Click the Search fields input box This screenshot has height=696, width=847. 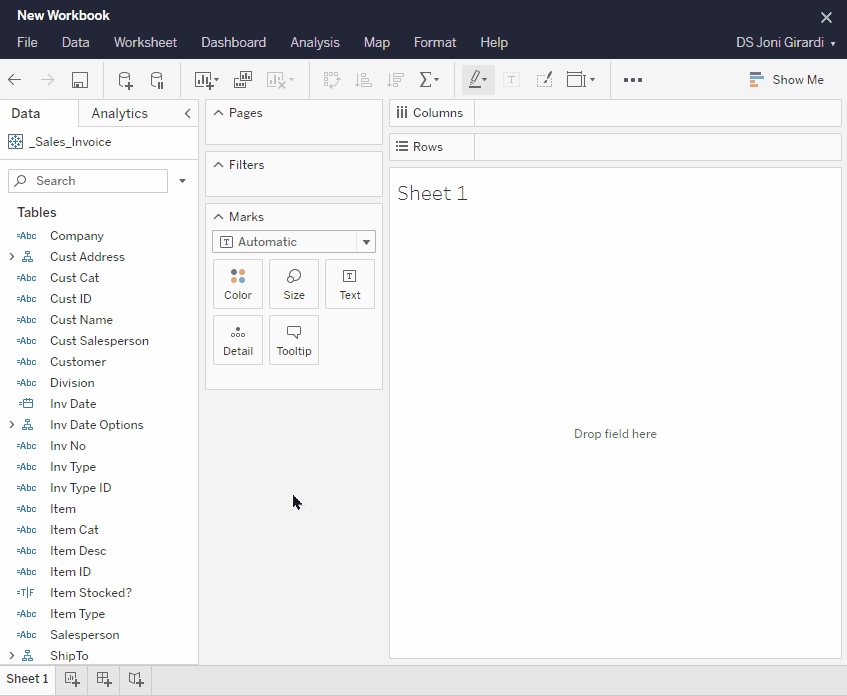coord(88,181)
